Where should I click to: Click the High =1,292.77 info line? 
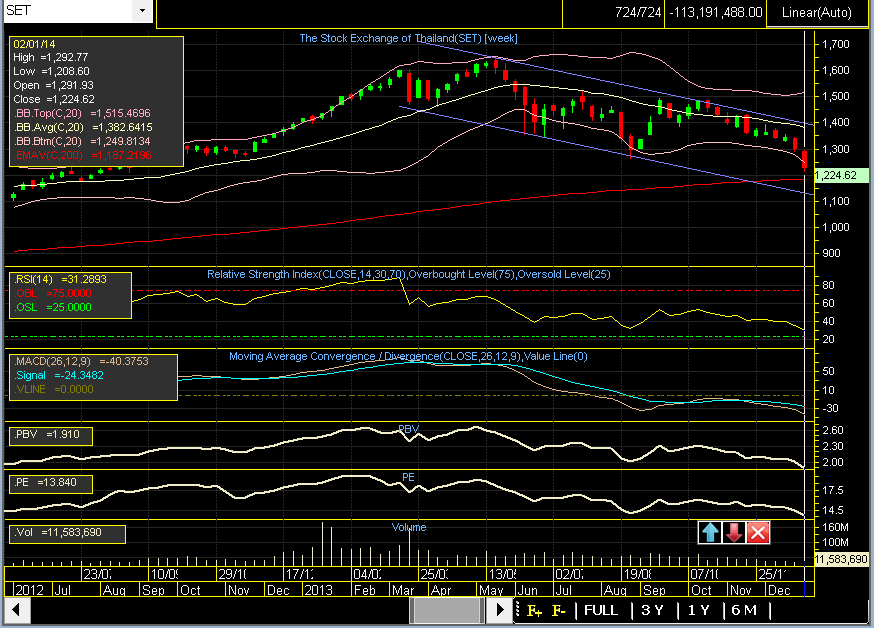[x=51, y=57]
